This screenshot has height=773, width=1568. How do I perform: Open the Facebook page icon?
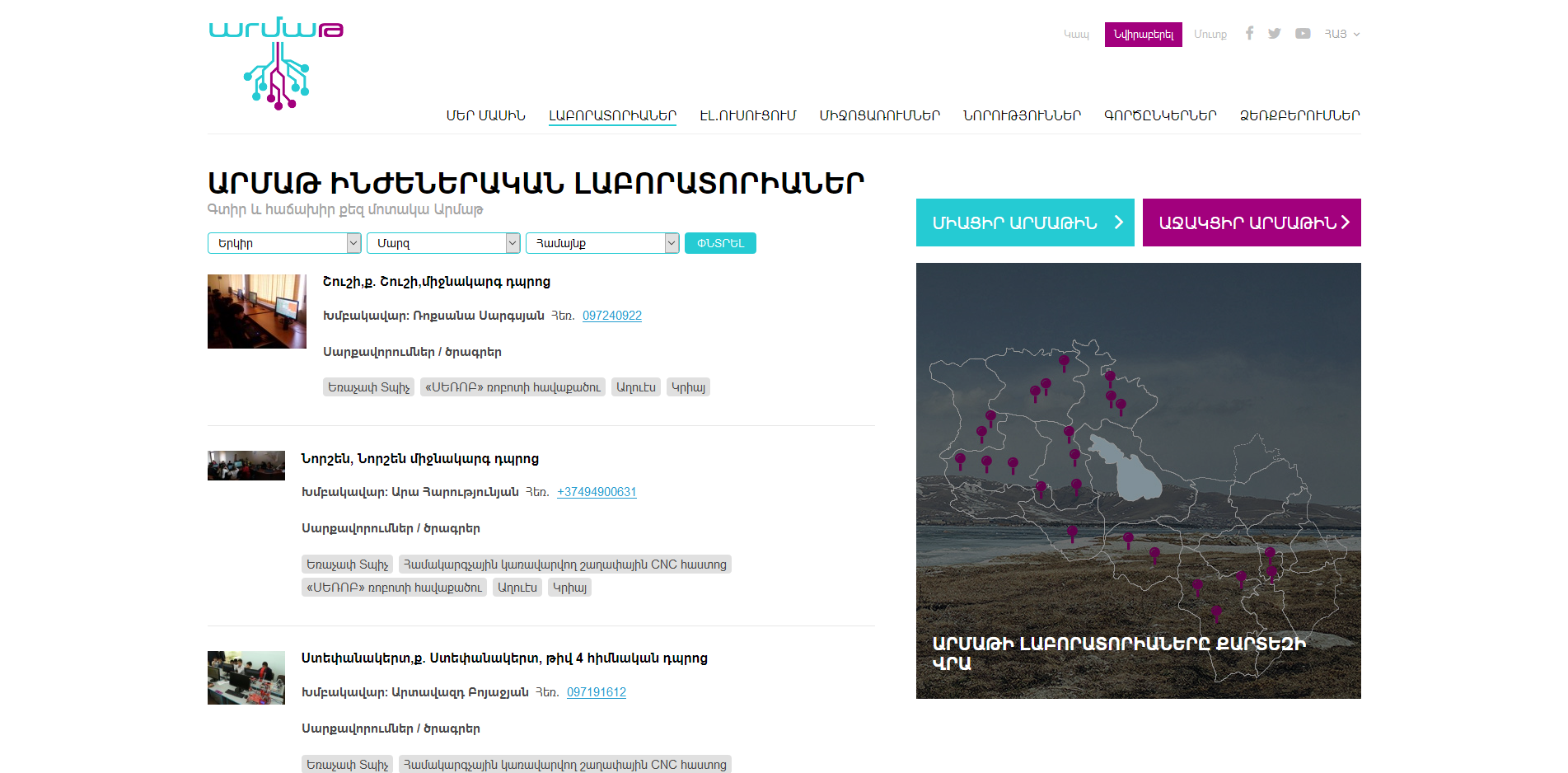click(x=1249, y=34)
